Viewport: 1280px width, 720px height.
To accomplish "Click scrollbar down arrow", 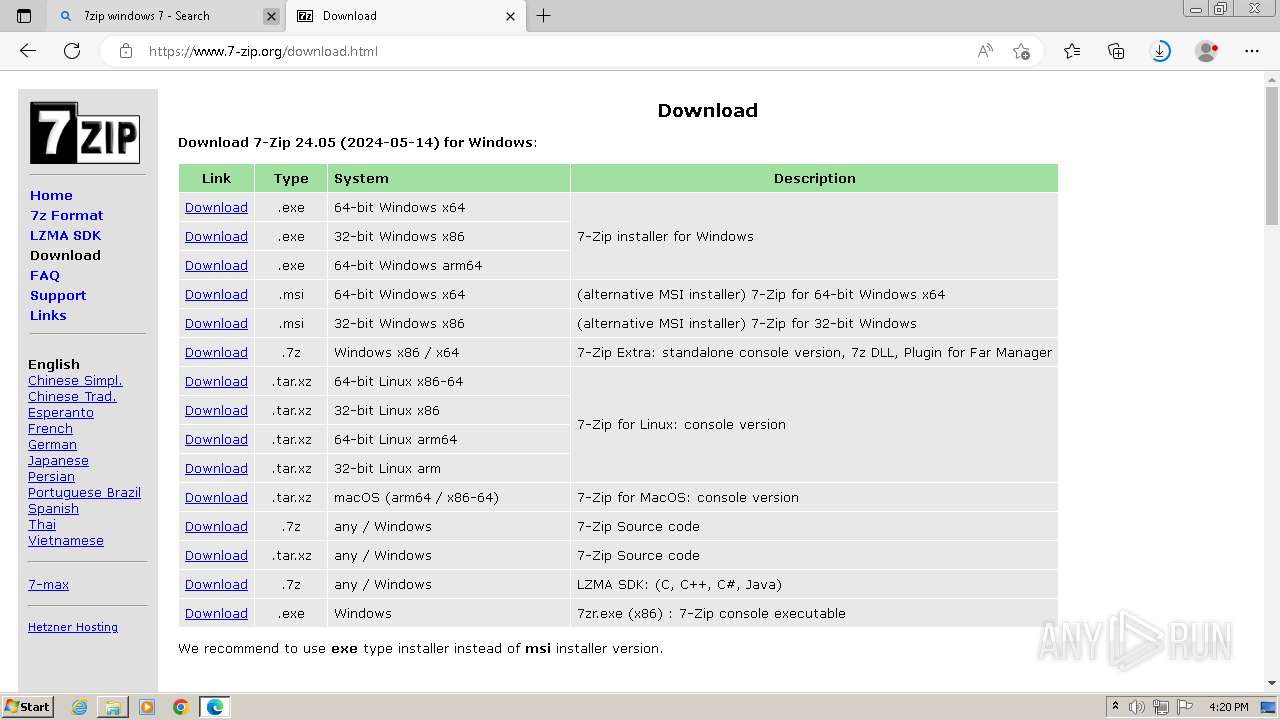I will pyautogui.click(x=1272, y=683).
